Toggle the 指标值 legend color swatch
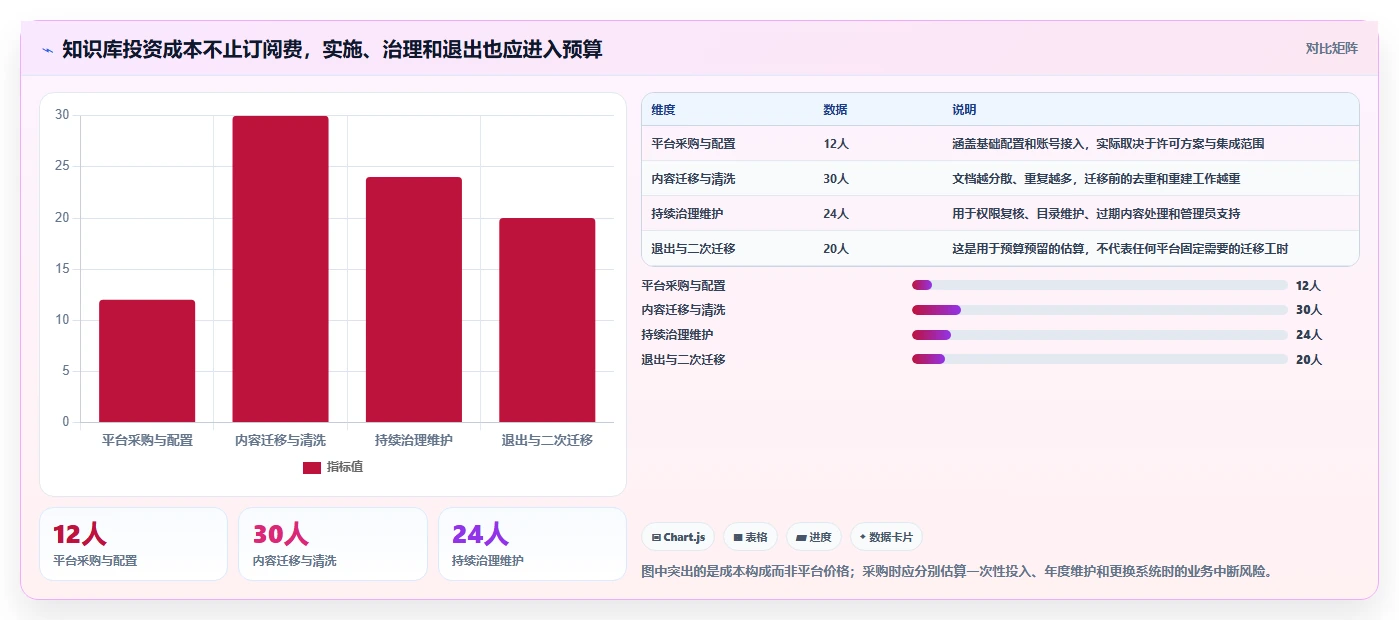Viewport: 1399px width, 620px height. [312, 467]
